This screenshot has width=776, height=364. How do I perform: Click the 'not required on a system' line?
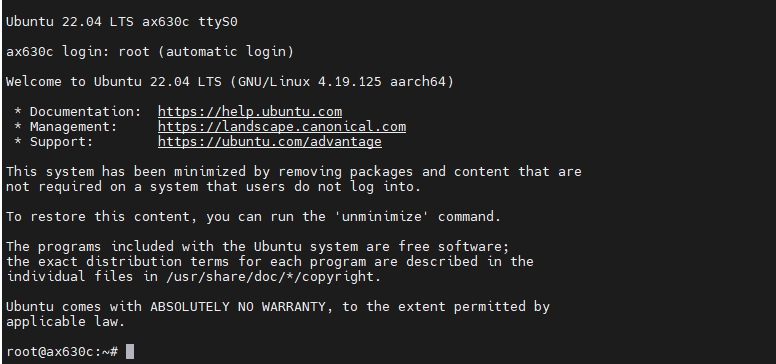[x=213, y=186]
